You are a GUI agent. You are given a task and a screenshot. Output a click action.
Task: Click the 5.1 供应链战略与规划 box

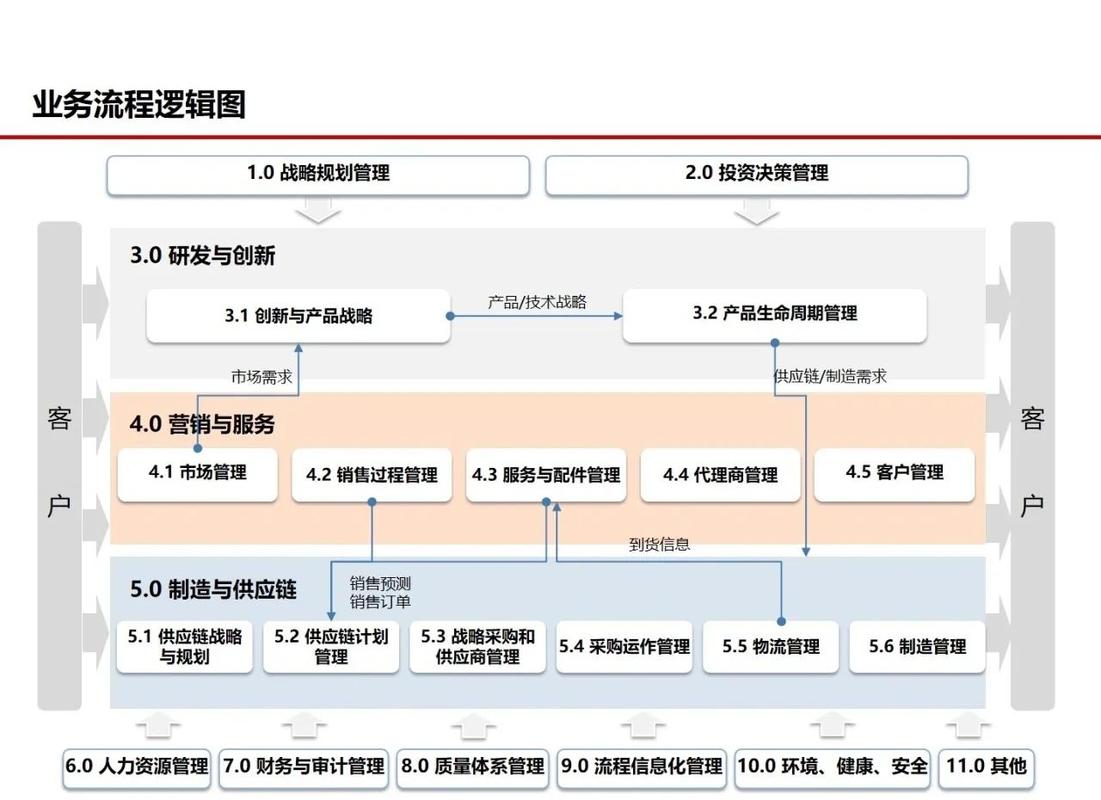[x=185, y=647]
